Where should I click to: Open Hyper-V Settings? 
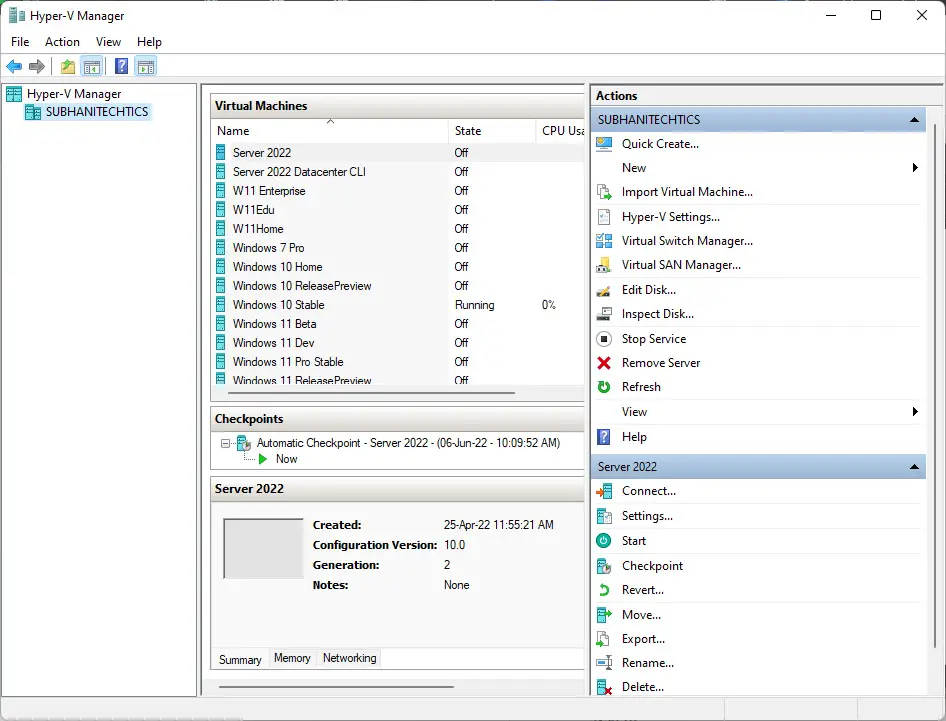672,216
